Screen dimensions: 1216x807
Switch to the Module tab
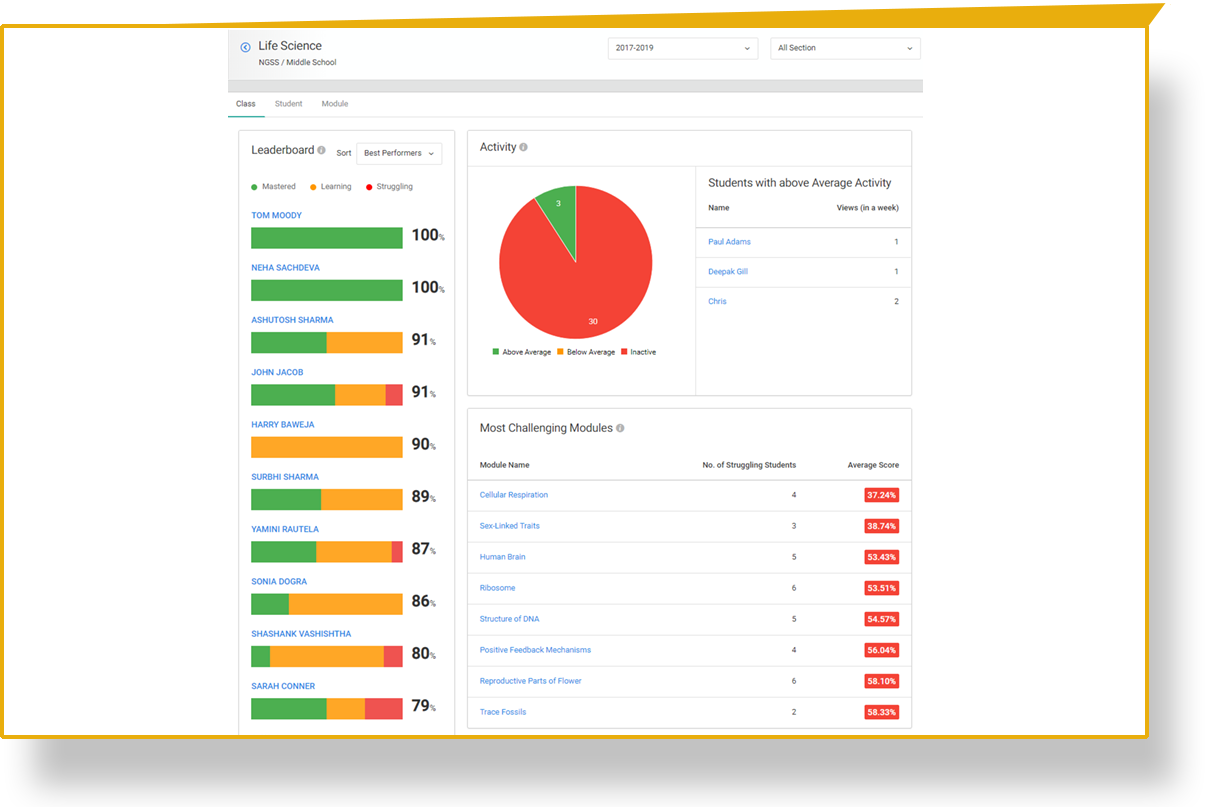click(x=335, y=104)
